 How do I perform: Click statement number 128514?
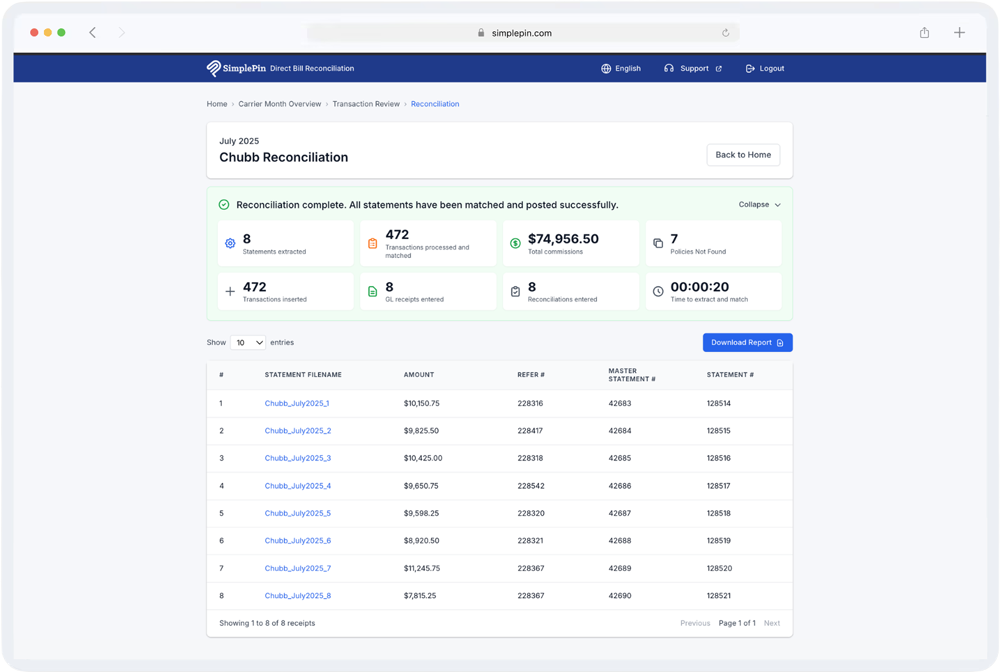coord(718,404)
